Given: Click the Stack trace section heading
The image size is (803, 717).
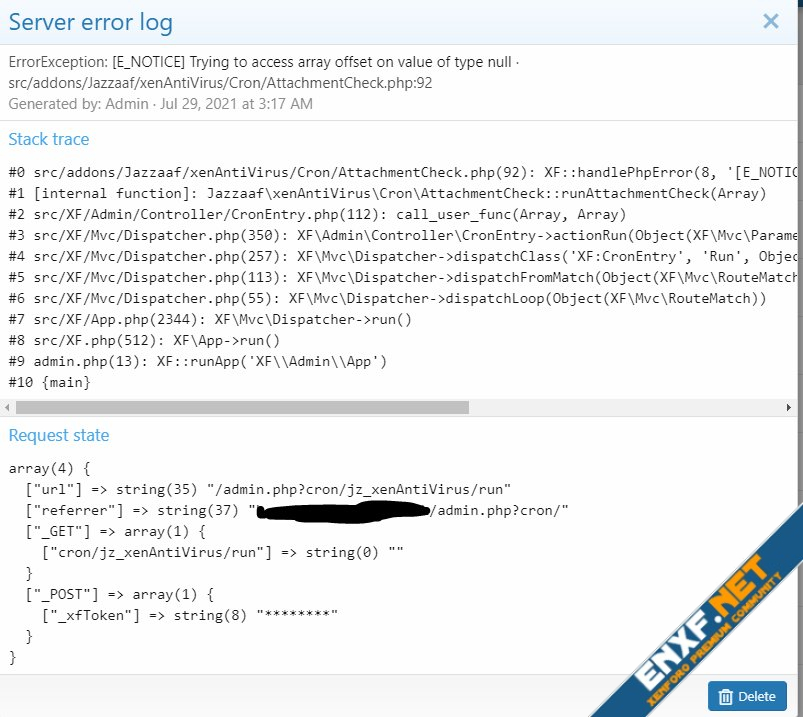Looking at the screenshot, I should [48, 139].
